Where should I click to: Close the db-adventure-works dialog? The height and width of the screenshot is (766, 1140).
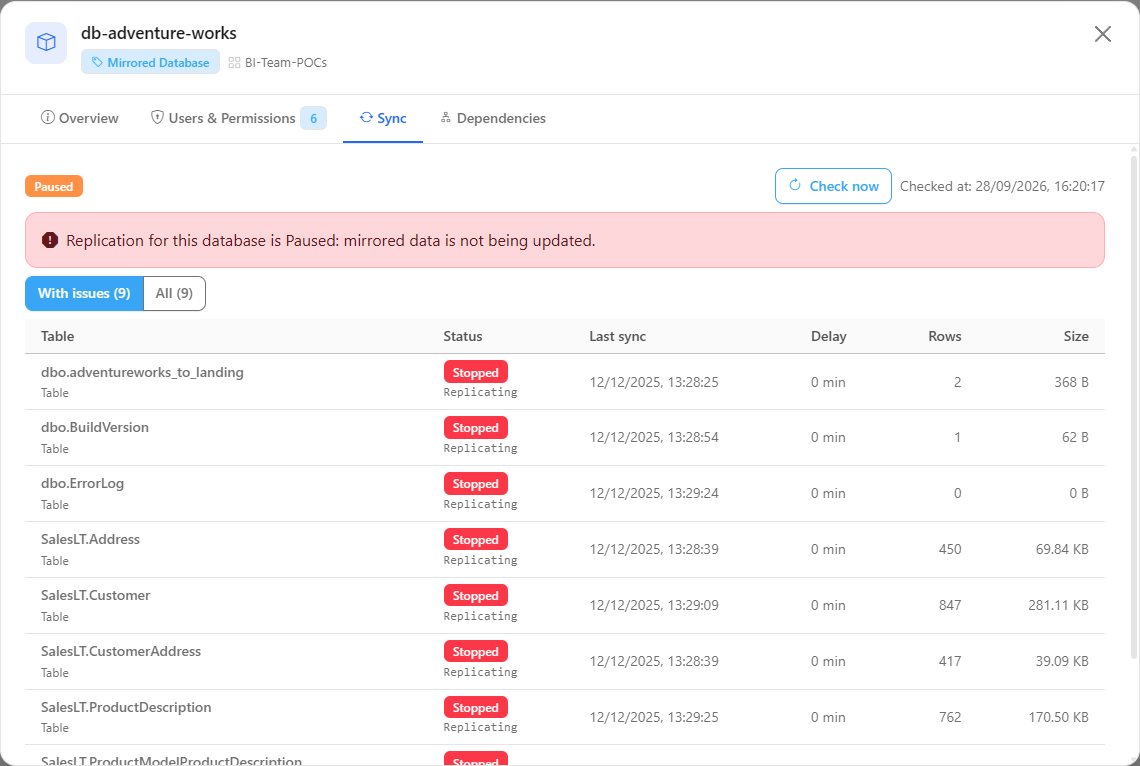(x=1102, y=34)
